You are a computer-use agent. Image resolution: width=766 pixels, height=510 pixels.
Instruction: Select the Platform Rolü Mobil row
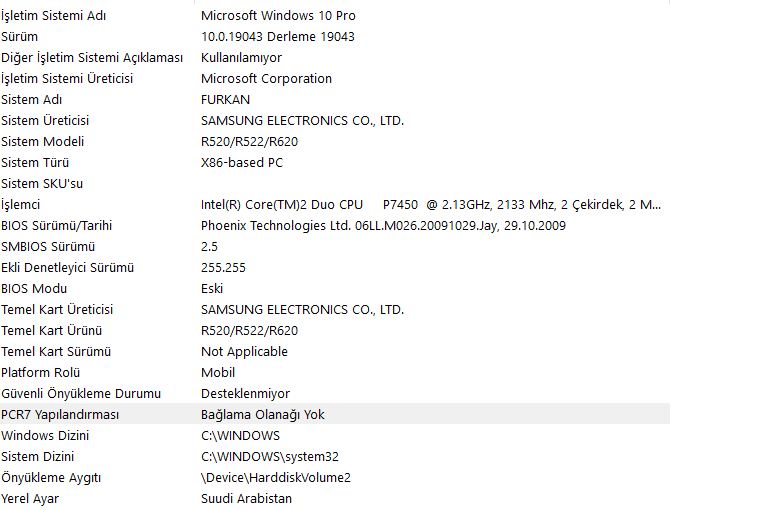coord(335,373)
